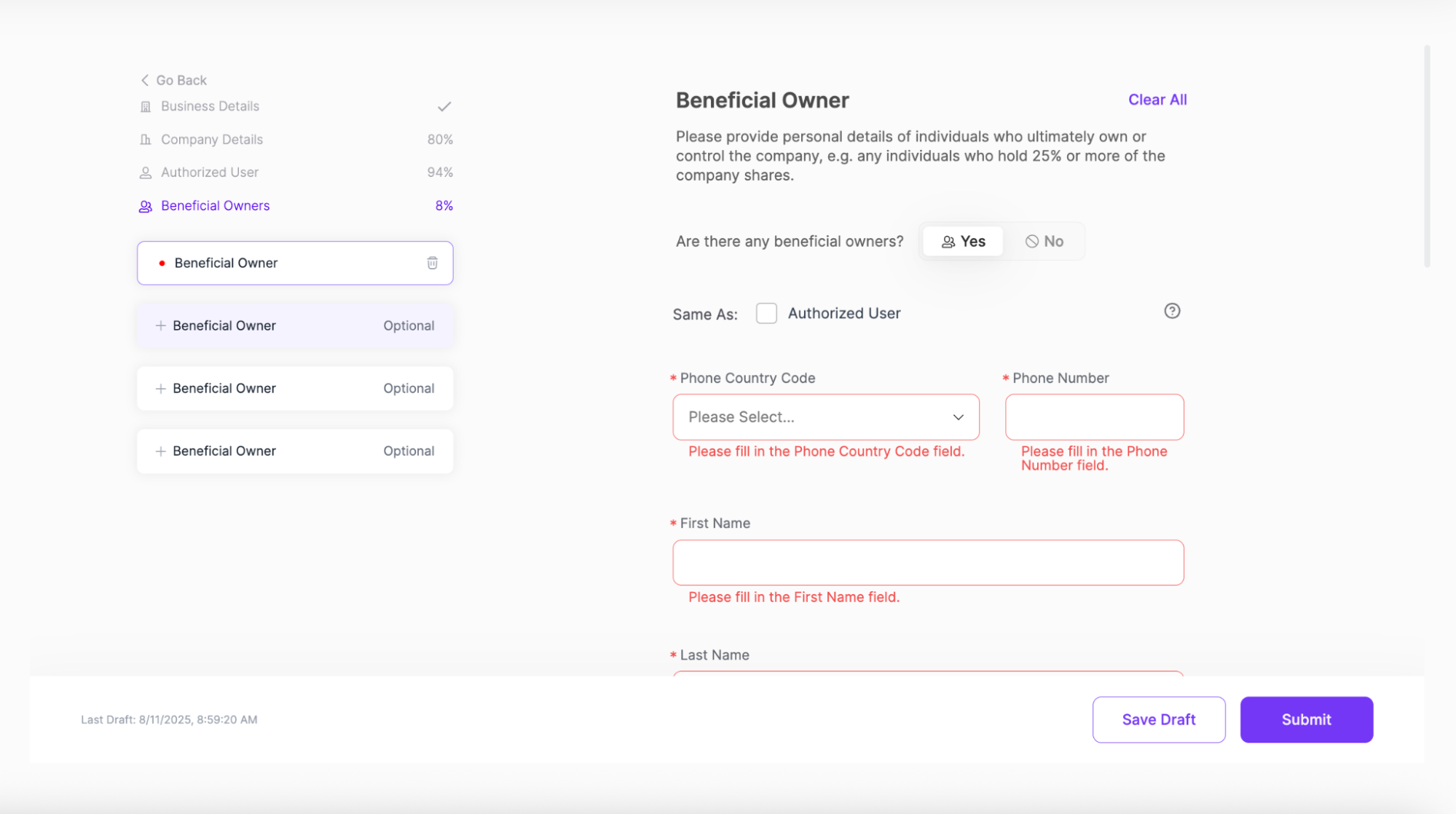Viewport: 1456px width, 814px height.
Task: Open the help question mark icon
Action: click(1172, 311)
